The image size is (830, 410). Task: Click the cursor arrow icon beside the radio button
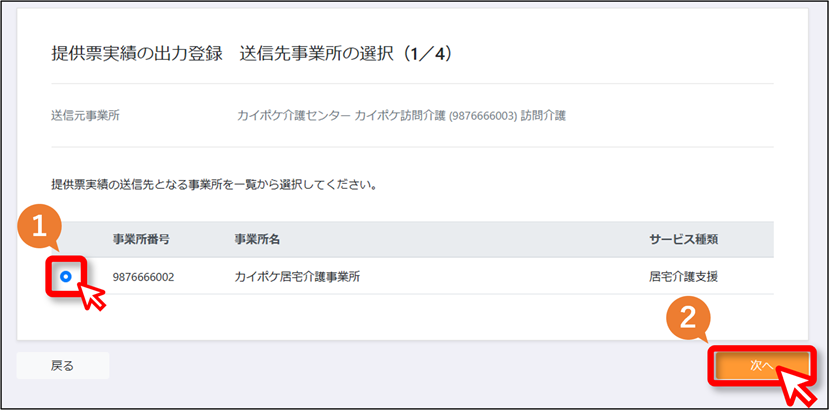[92, 296]
